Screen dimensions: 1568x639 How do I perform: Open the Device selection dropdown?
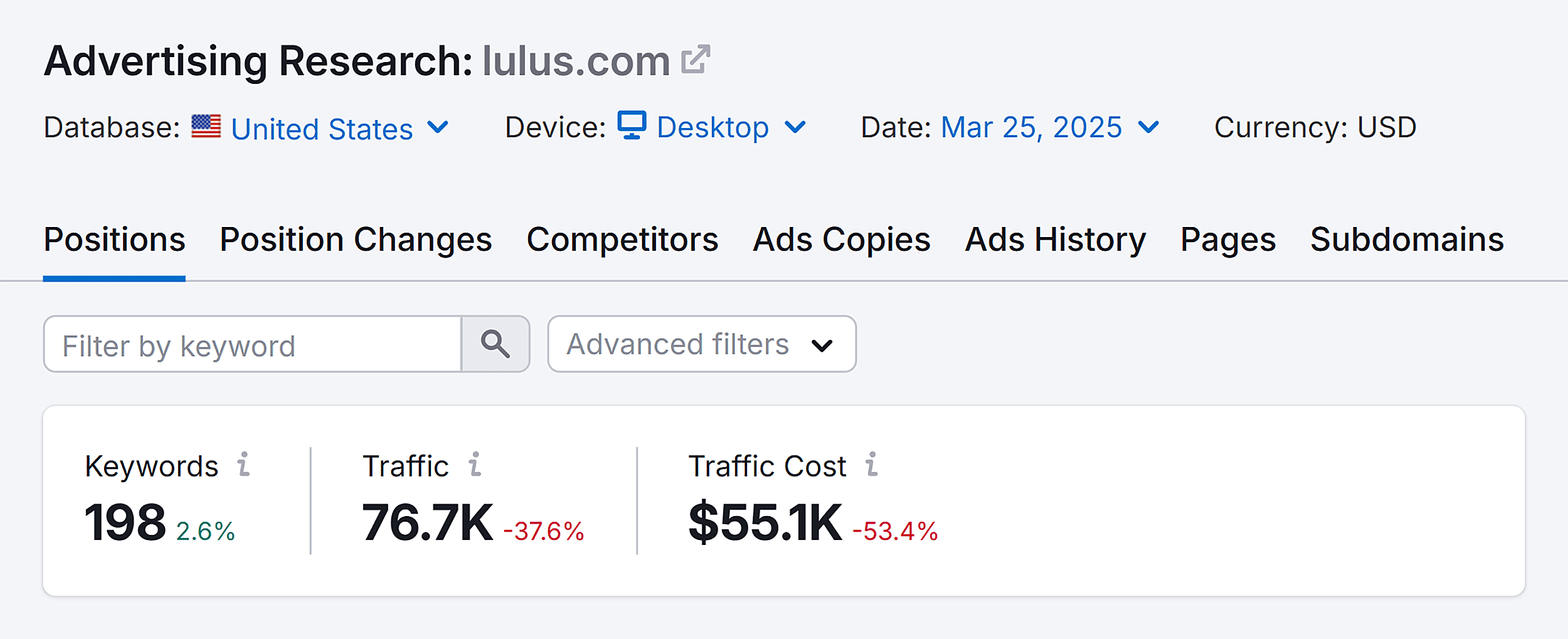point(795,127)
